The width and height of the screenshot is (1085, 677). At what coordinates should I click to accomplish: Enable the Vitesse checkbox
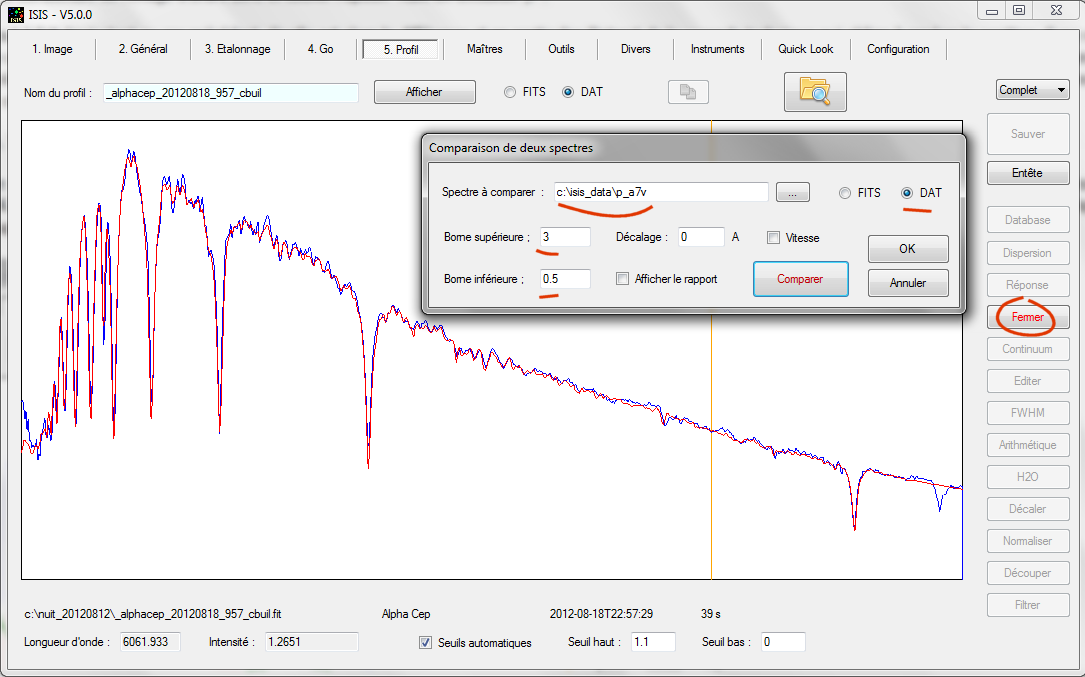[774, 237]
